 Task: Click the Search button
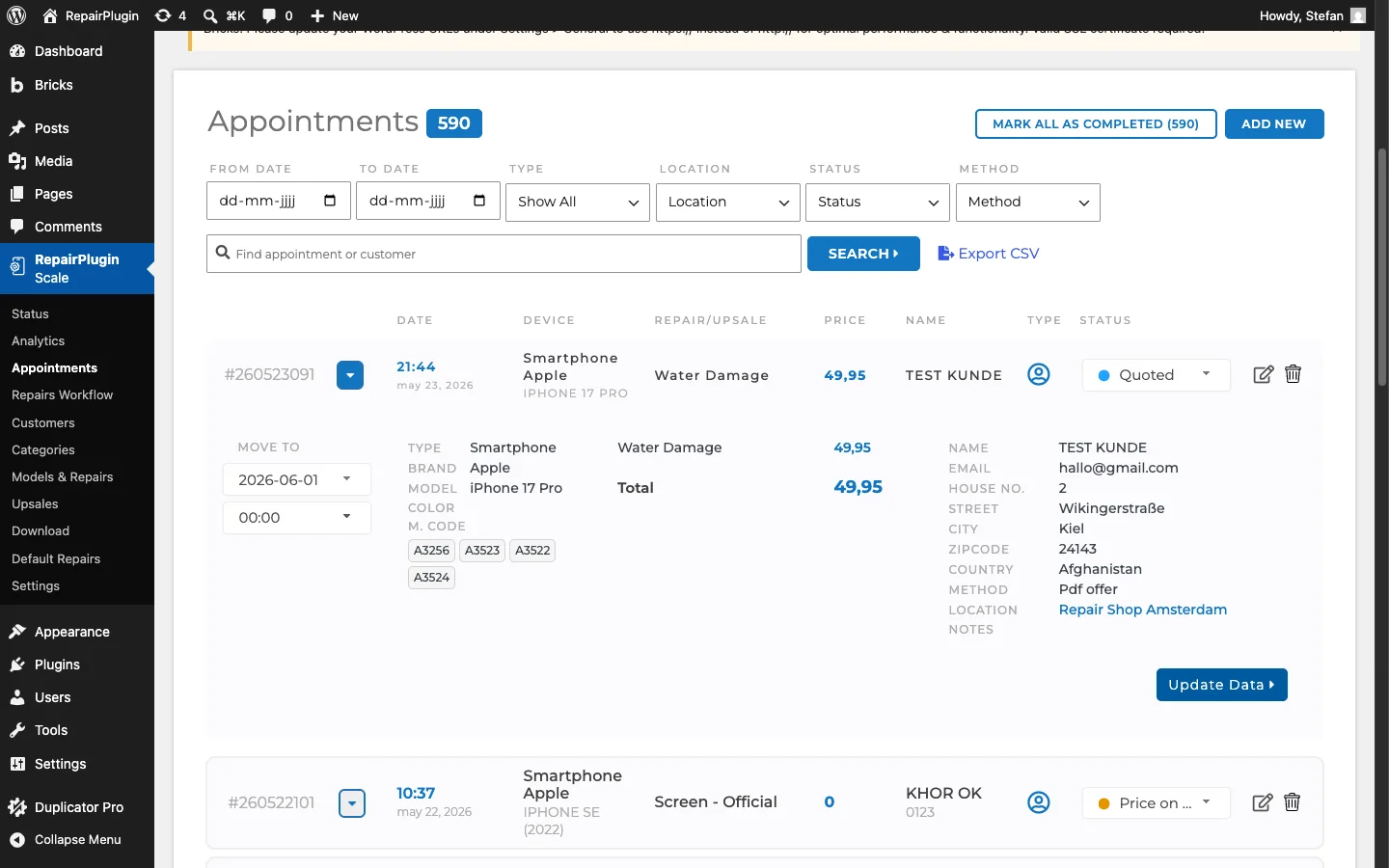(863, 254)
